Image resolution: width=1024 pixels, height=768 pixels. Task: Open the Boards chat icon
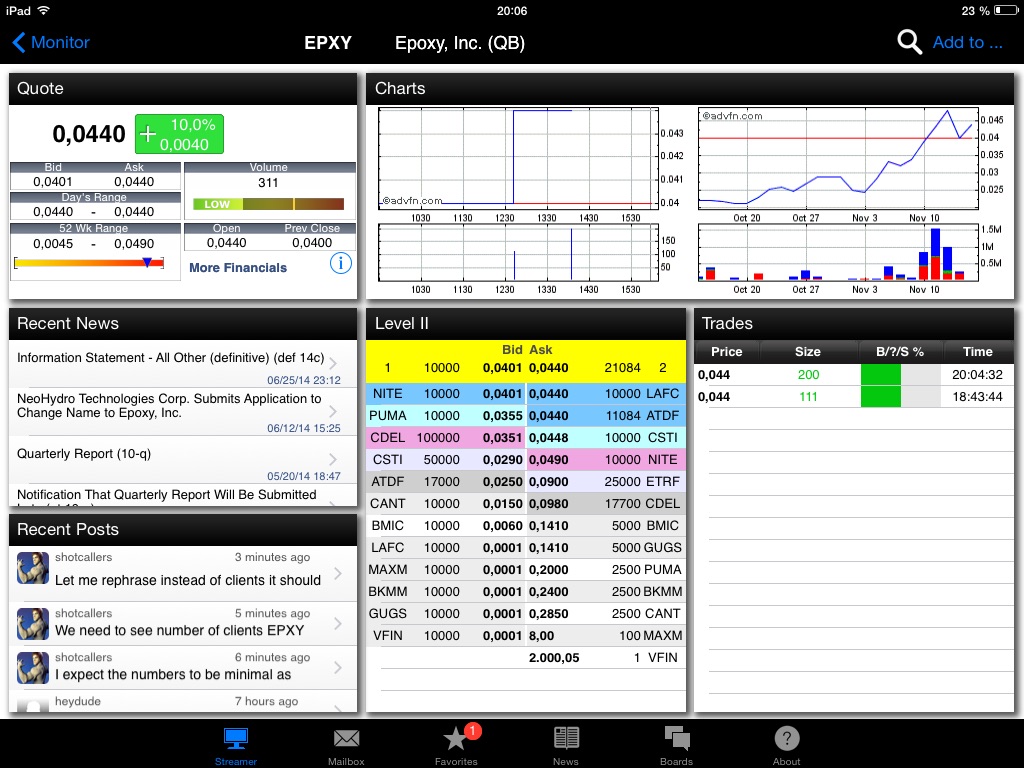pos(676,739)
